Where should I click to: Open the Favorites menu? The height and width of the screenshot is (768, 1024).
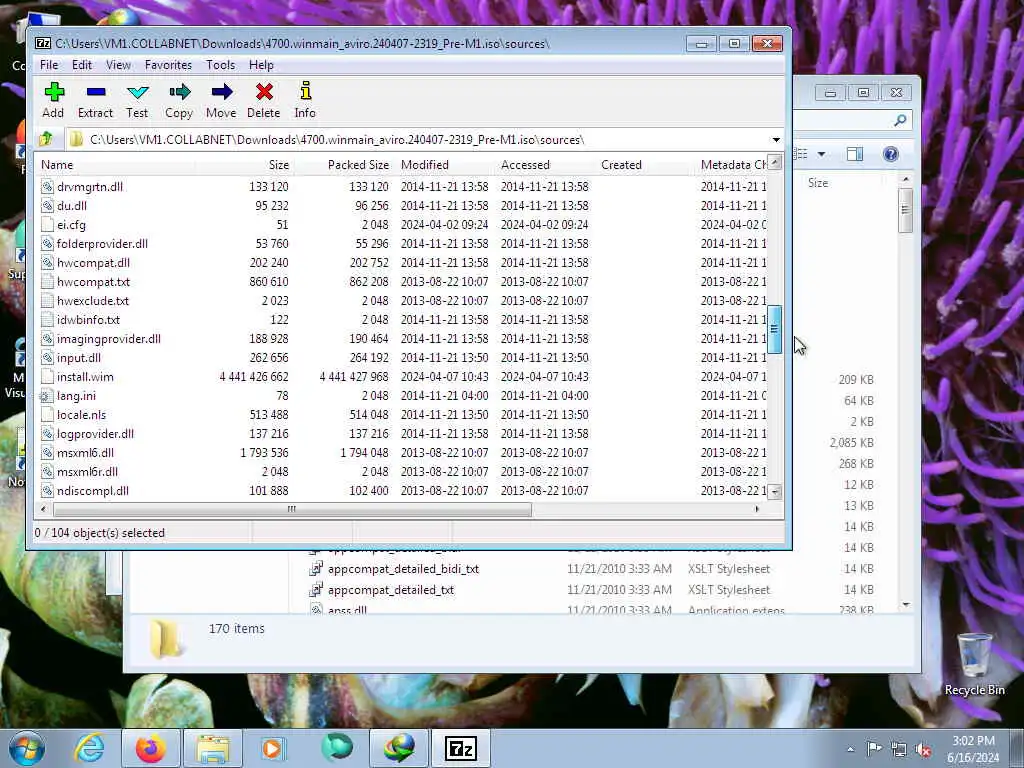point(168,65)
